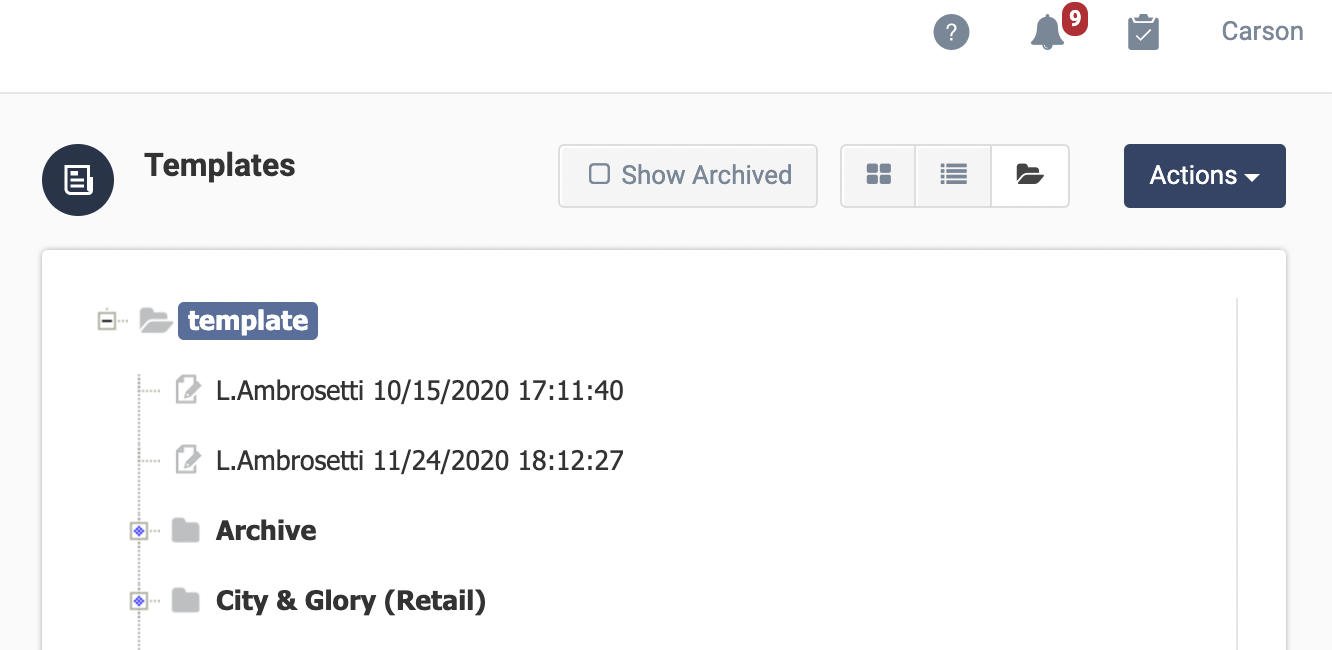This screenshot has width=1332, height=650.
Task: Open the Carson user menu
Action: [1262, 31]
